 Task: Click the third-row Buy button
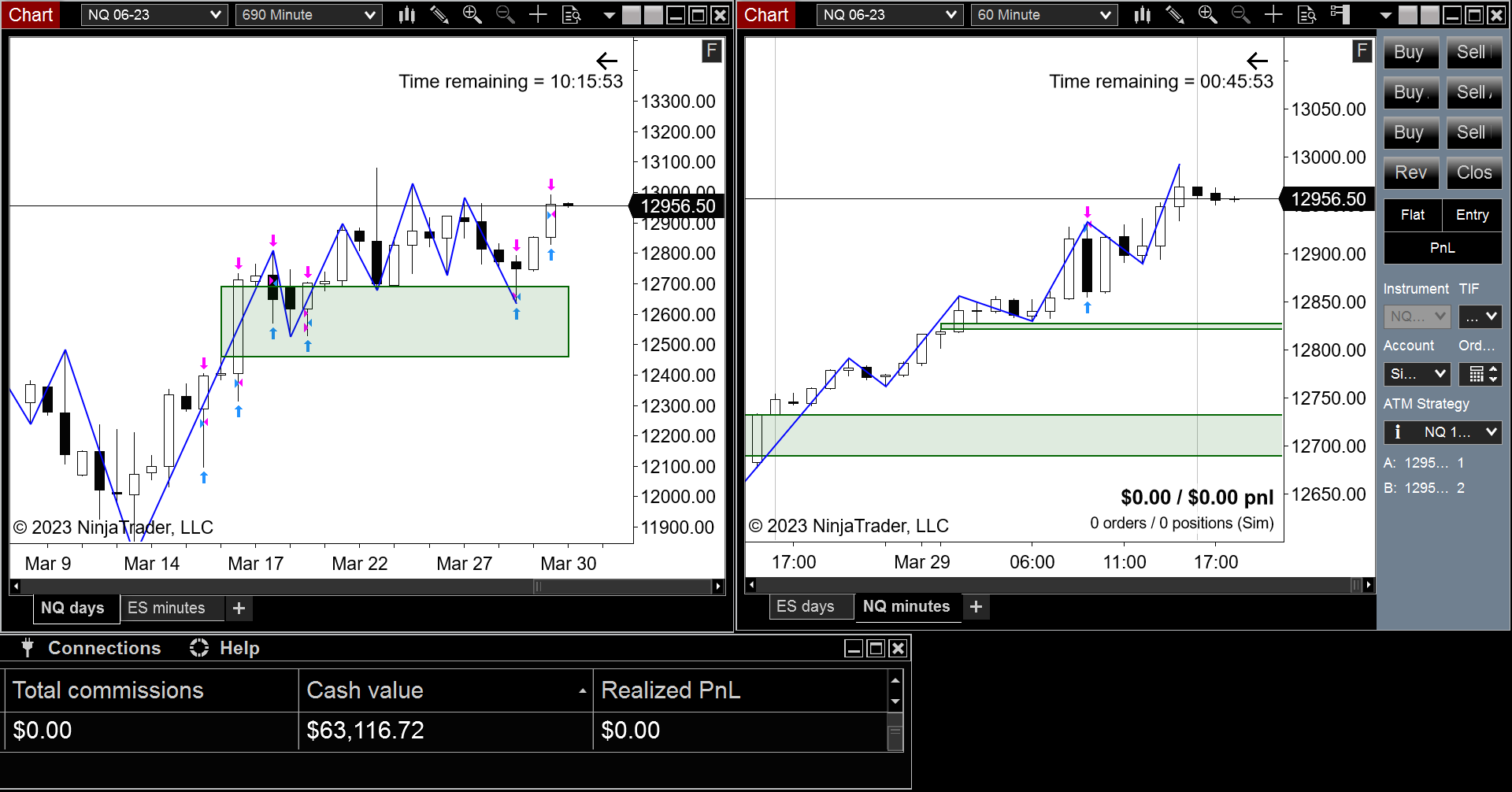point(1411,133)
